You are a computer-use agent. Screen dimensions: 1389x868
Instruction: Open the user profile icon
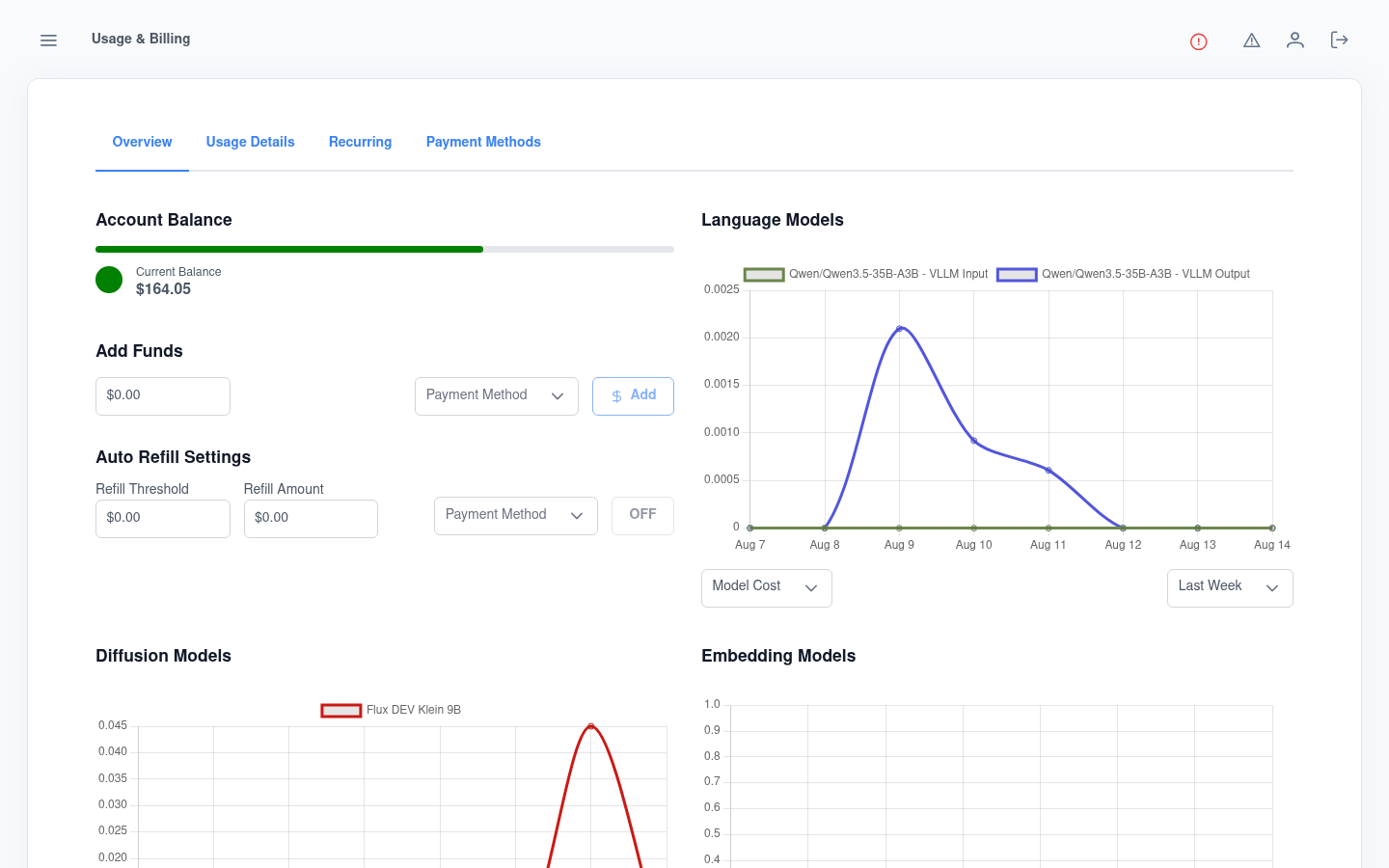pyautogui.click(x=1295, y=41)
